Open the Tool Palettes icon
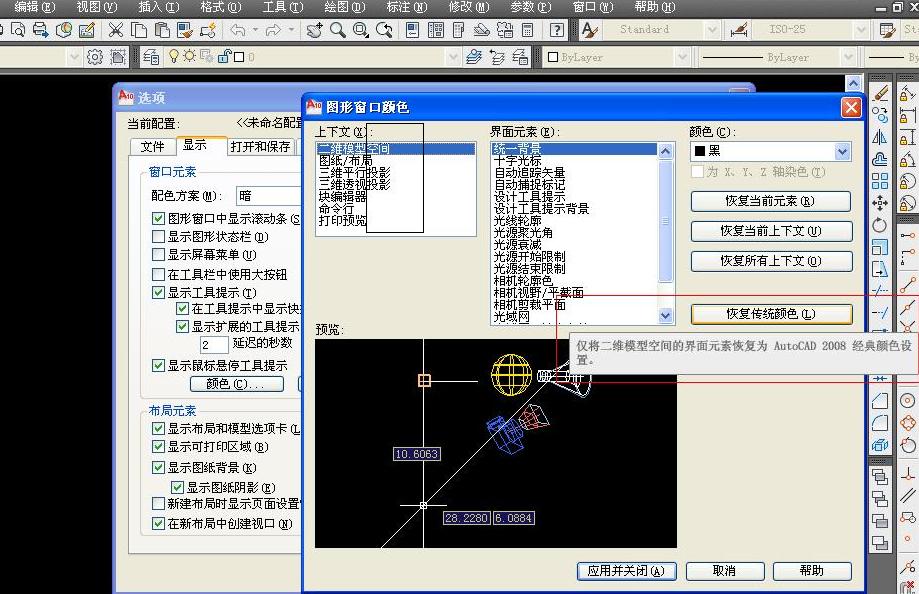This screenshot has height=594, width=919. coord(458,29)
